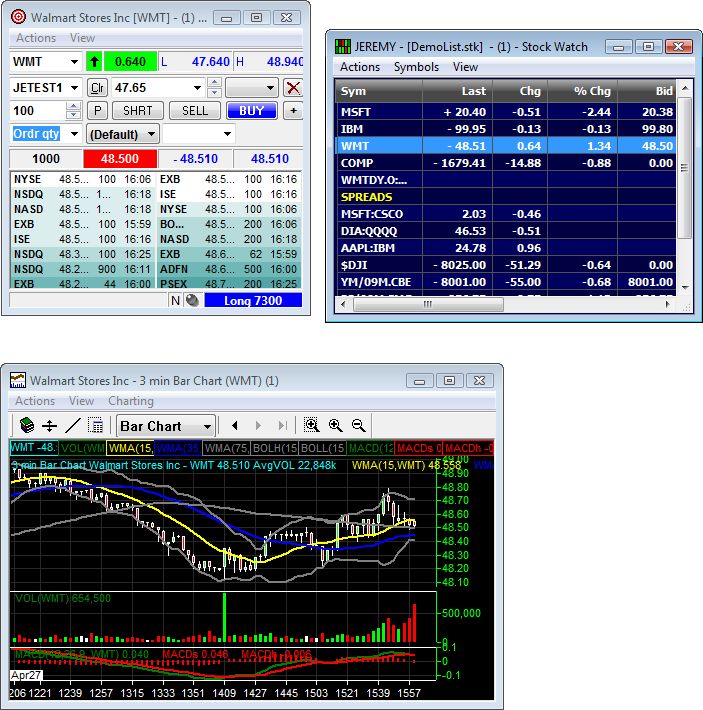Jump to latest bar with end arrow
The image size is (703, 710).
coord(282,425)
